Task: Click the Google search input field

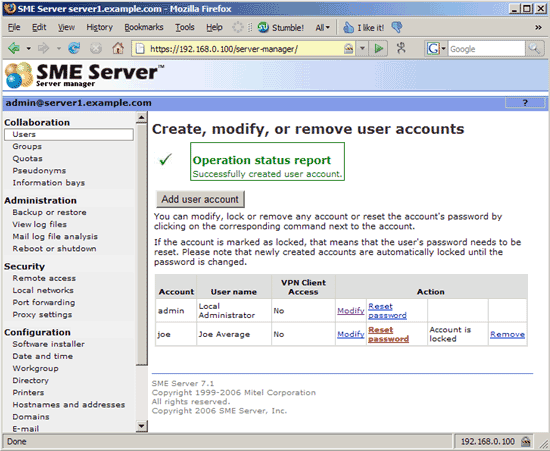Action: pyautogui.click(x=487, y=49)
